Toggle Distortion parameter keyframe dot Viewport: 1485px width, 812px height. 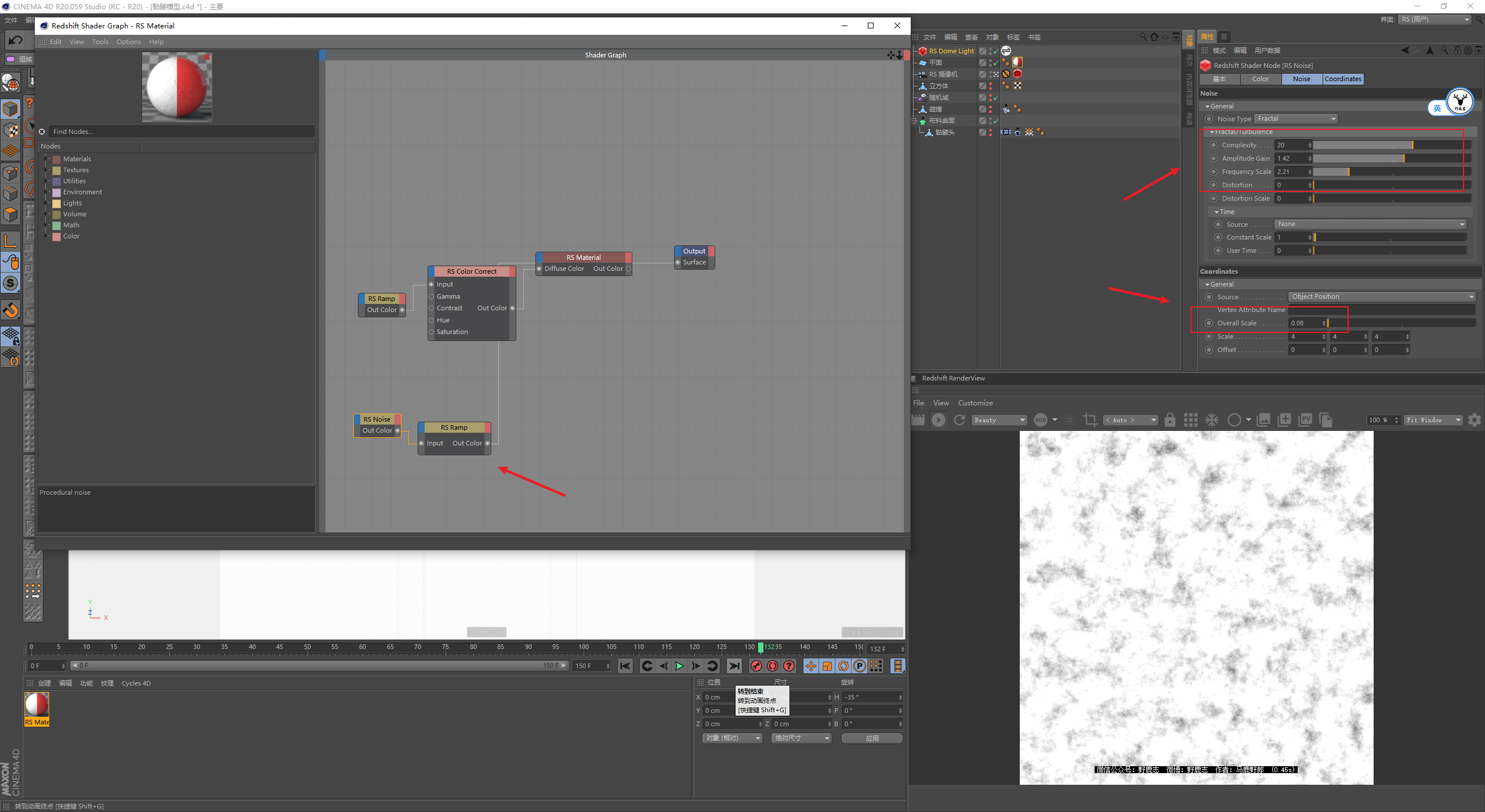pos(1214,185)
